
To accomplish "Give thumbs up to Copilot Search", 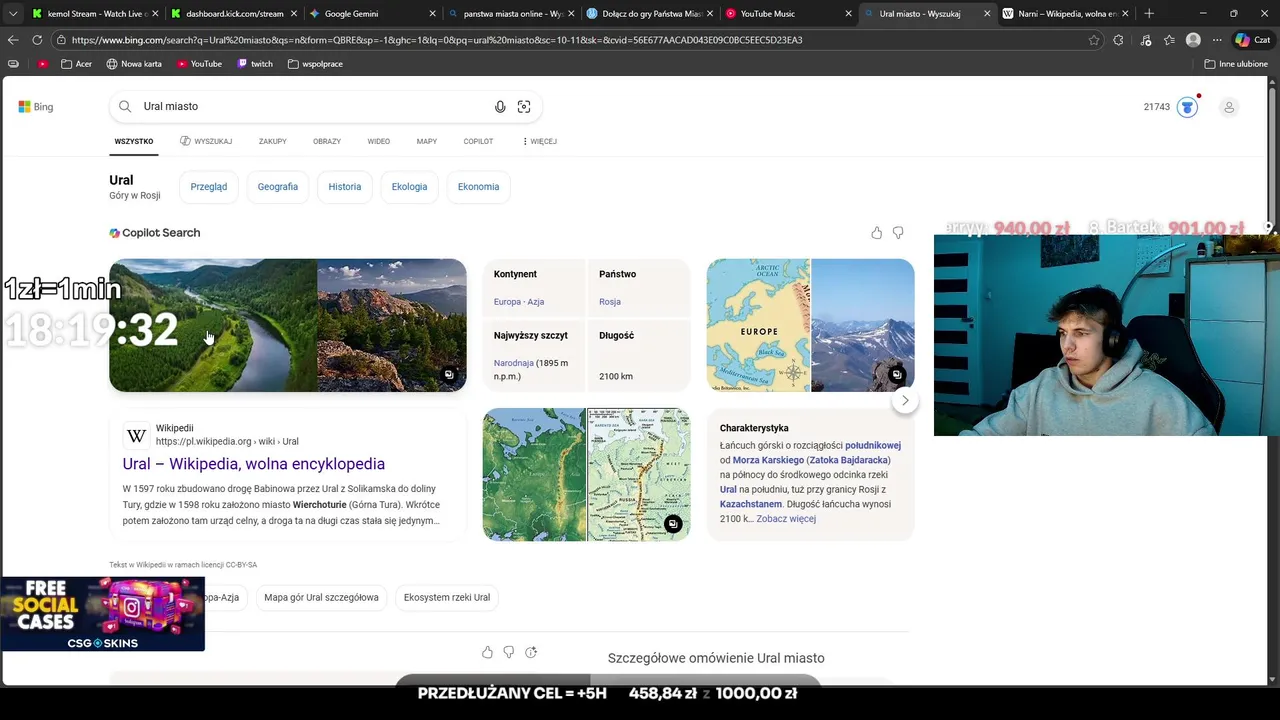I will click(877, 233).
